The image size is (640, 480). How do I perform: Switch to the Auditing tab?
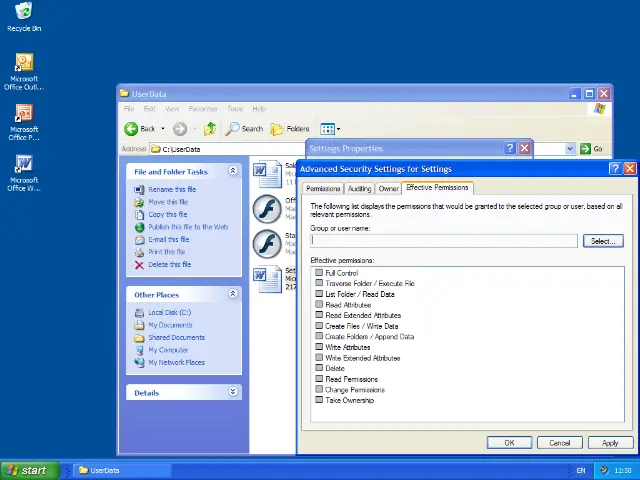click(359, 189)
